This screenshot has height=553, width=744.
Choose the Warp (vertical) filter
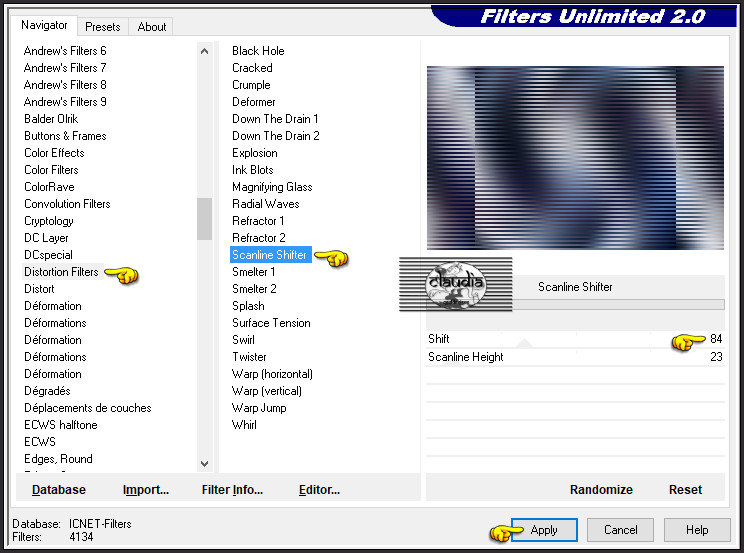click(267, 391)
